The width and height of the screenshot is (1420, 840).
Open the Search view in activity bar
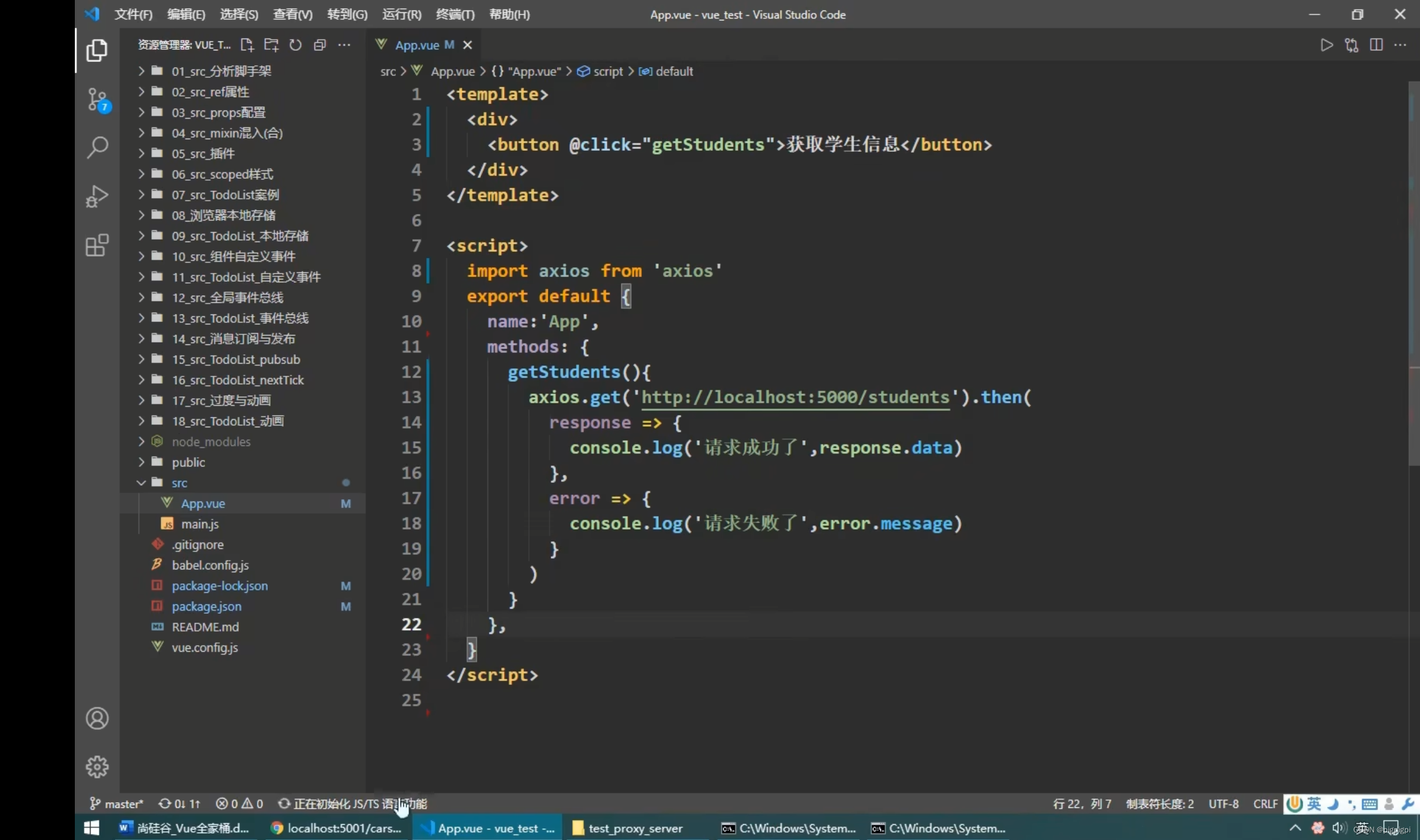[x=97, y=147]
